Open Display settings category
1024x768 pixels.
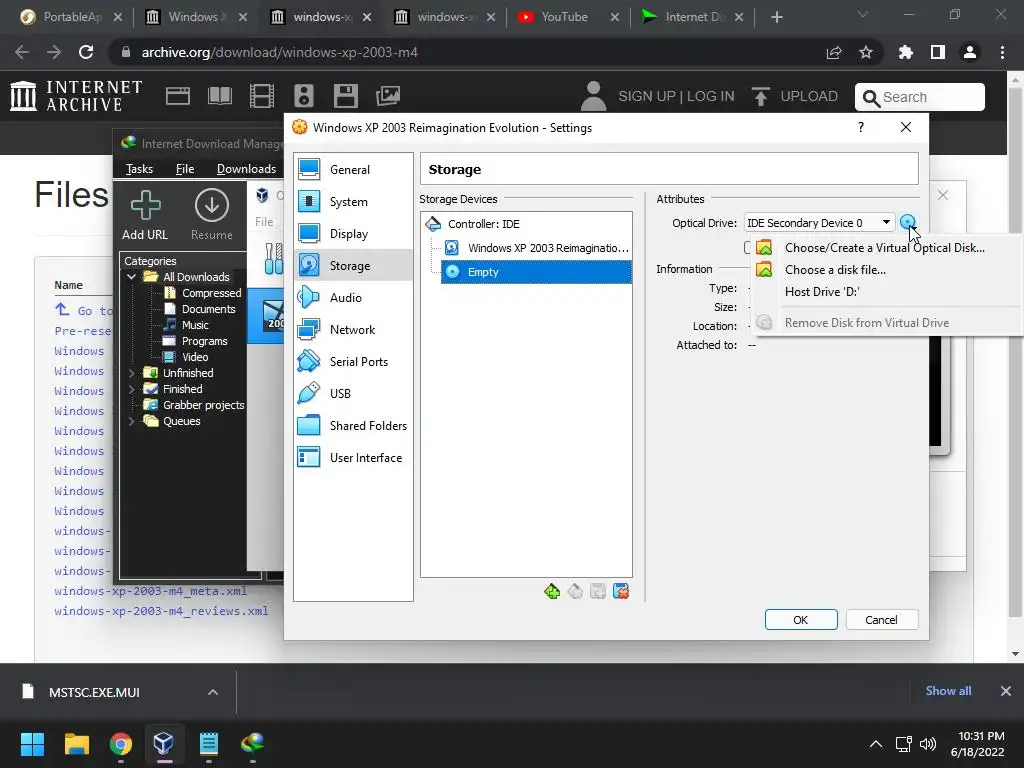point(353,234)
